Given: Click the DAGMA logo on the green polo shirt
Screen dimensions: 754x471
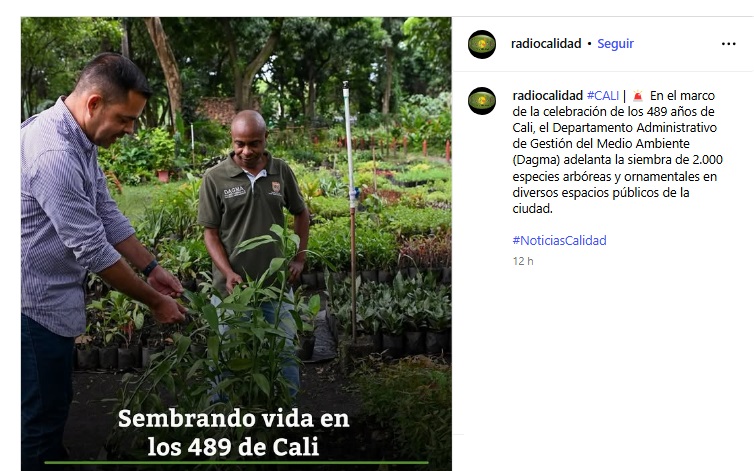Looking at the screenshot, I should (234, 192).
